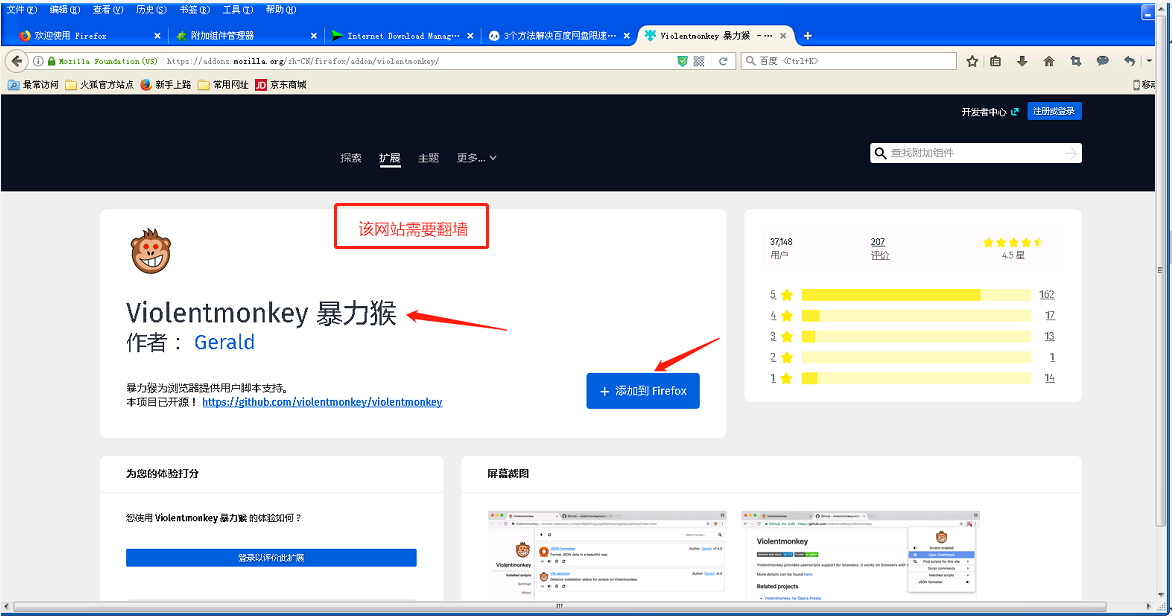Open the bookmarks list toolbar icon
Image resolution: width=1172 pixels, height=616 pixels.
tap(996, 61)
